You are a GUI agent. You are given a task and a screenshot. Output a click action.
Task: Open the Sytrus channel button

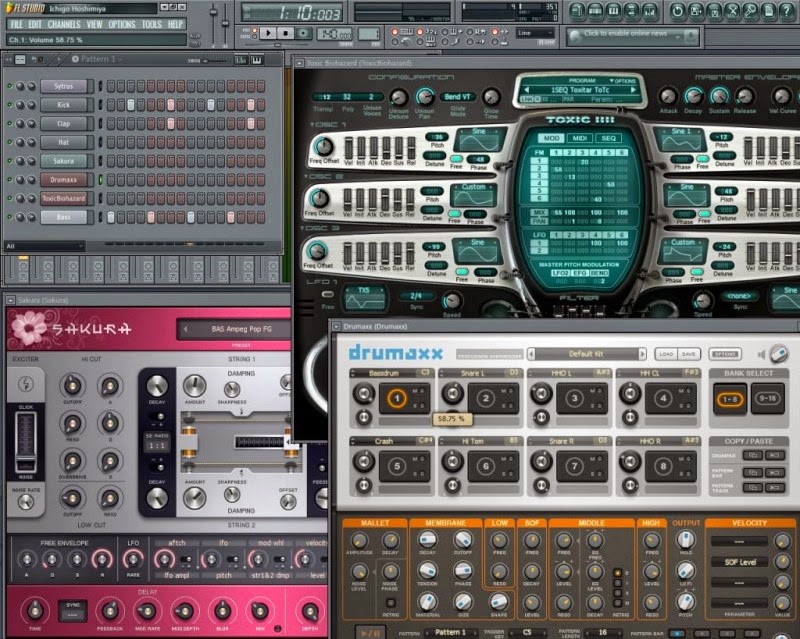click(64, 86)
